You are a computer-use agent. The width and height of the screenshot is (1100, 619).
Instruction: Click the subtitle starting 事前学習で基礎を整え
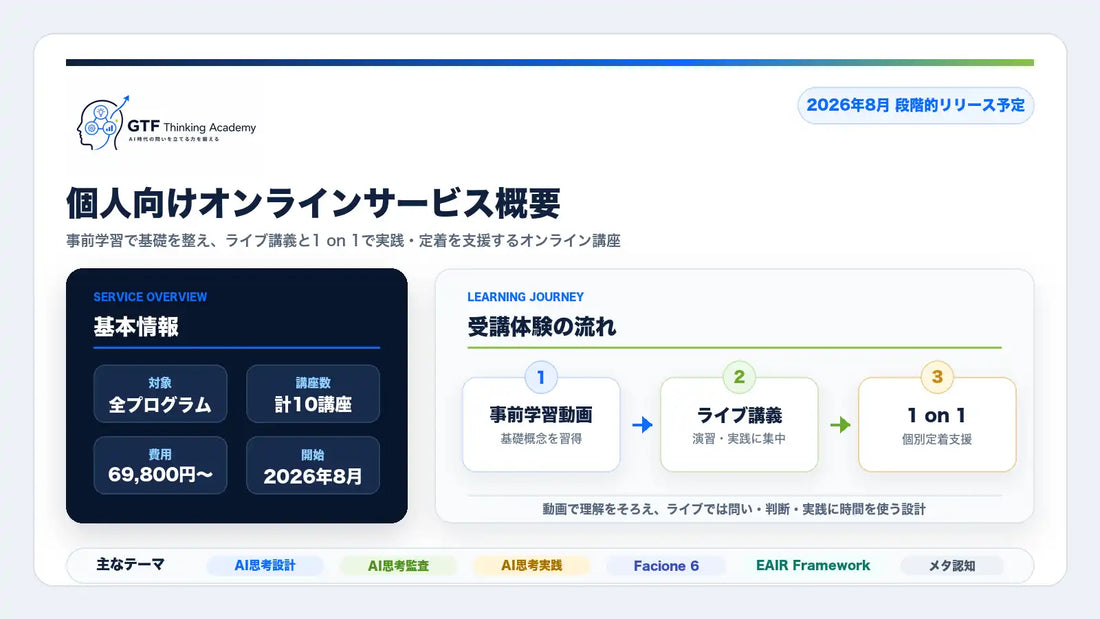click(x=343, y=241)
